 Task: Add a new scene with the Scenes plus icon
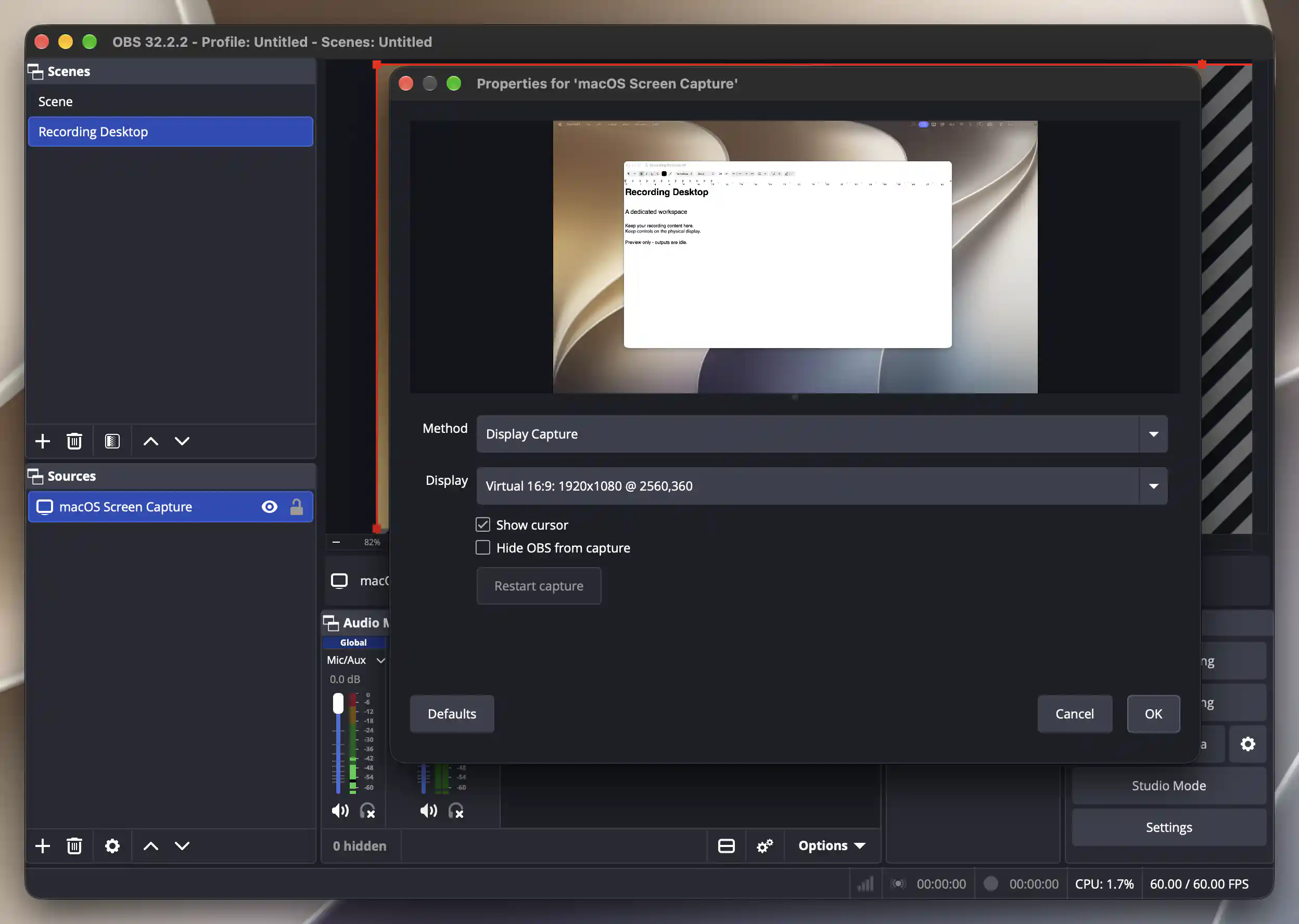(x=43, y=441)
